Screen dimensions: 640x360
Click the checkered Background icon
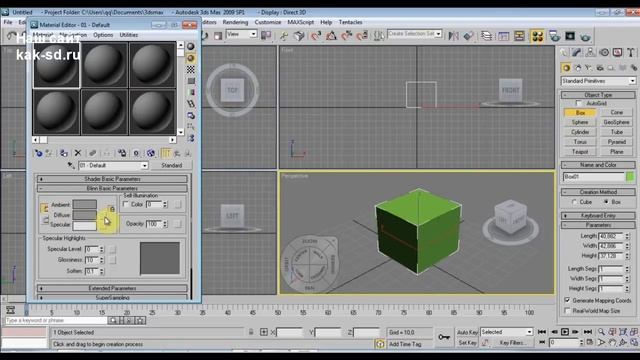pyautogui.click(x=191, y=70)
